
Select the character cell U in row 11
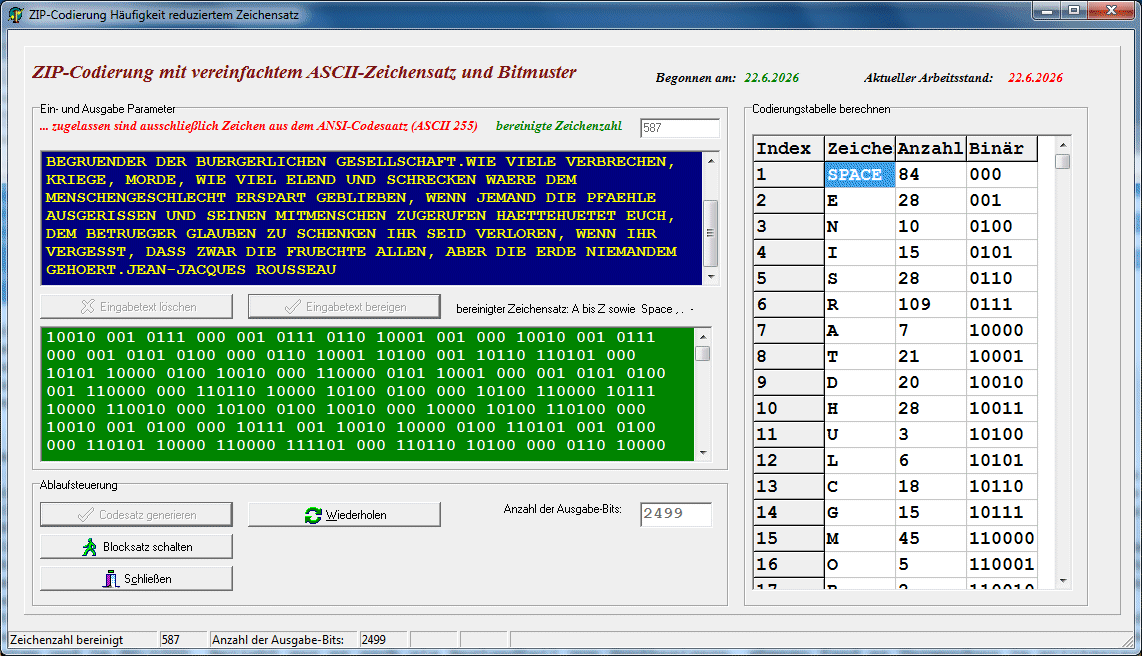[859, 435]
